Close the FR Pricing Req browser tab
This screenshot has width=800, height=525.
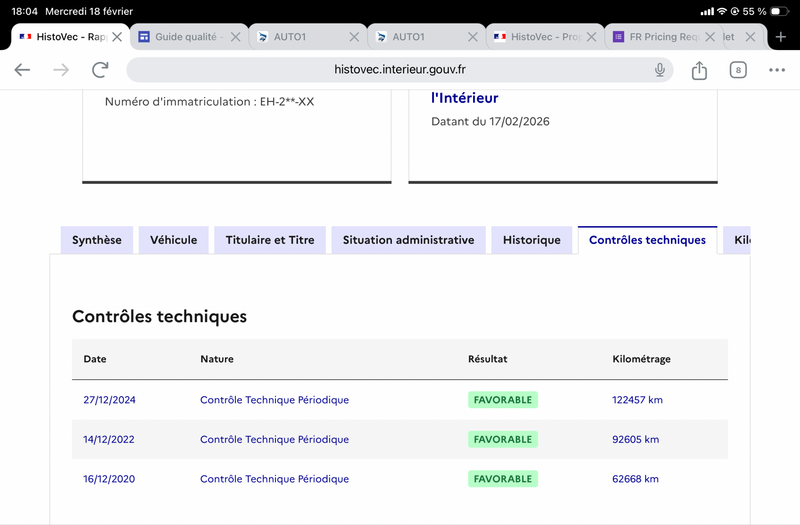point(711,37)
